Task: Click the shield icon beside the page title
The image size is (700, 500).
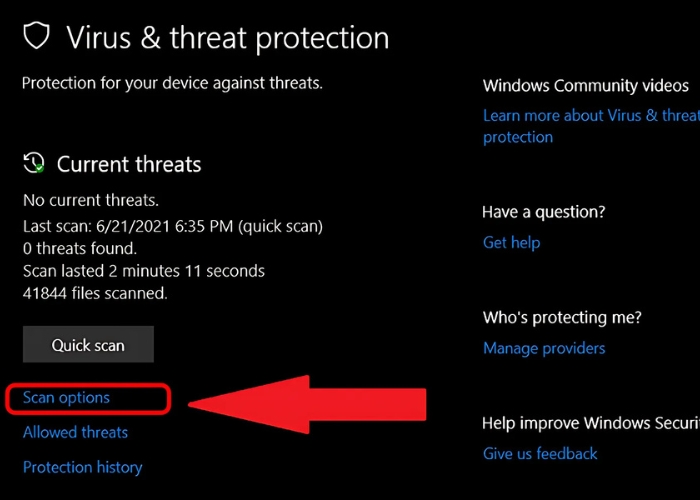Action: coord(37,37)
